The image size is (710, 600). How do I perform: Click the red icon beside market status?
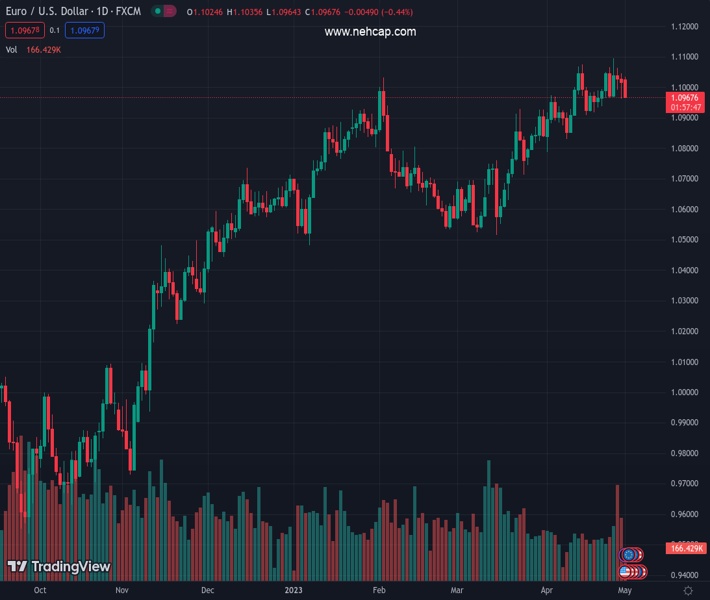170,11
